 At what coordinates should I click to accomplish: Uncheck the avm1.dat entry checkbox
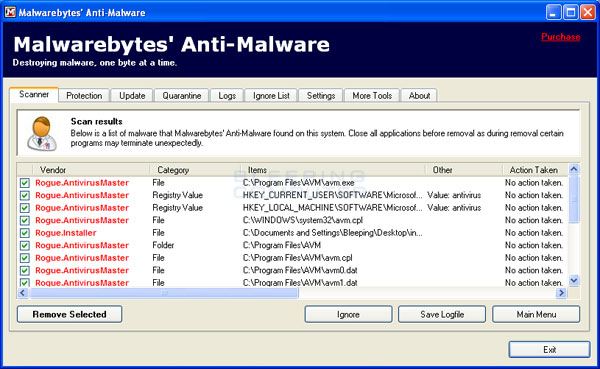click(25, 282)
